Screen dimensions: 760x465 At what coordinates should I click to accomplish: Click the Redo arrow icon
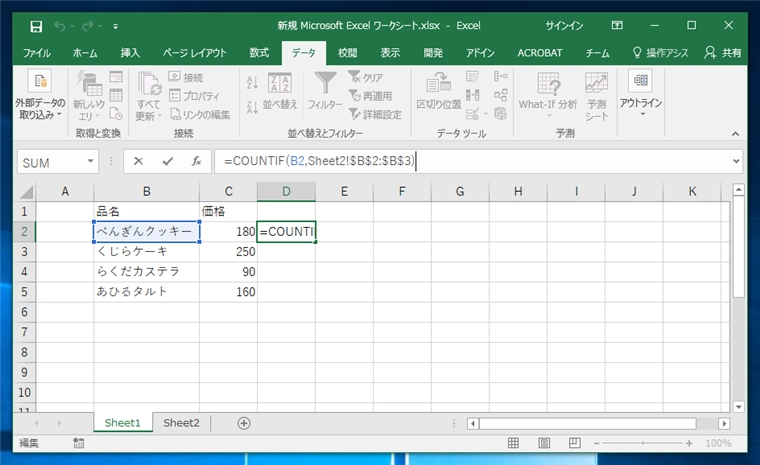coord(88,26)
